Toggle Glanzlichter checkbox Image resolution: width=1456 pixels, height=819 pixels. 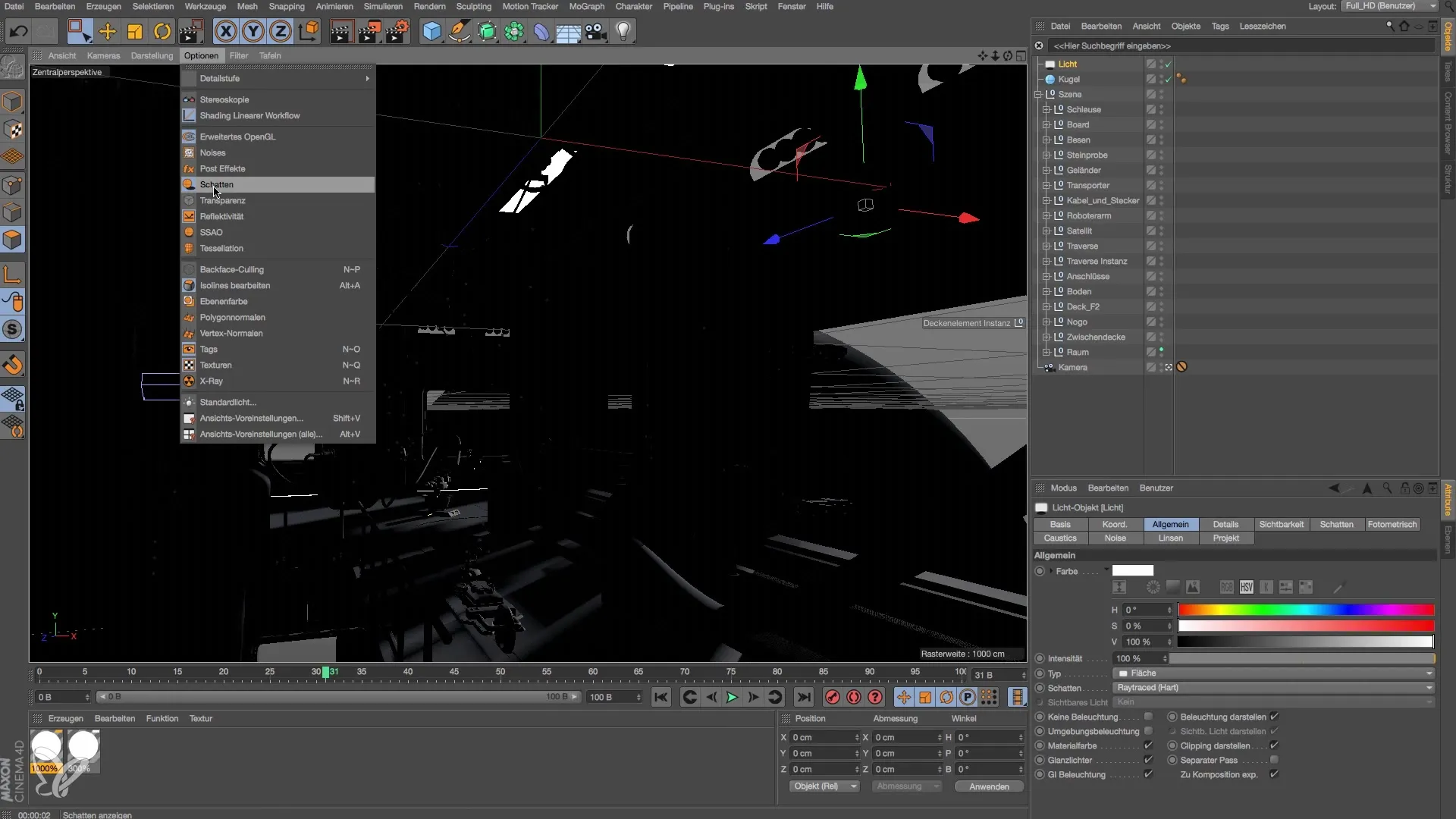[1148, 760]
